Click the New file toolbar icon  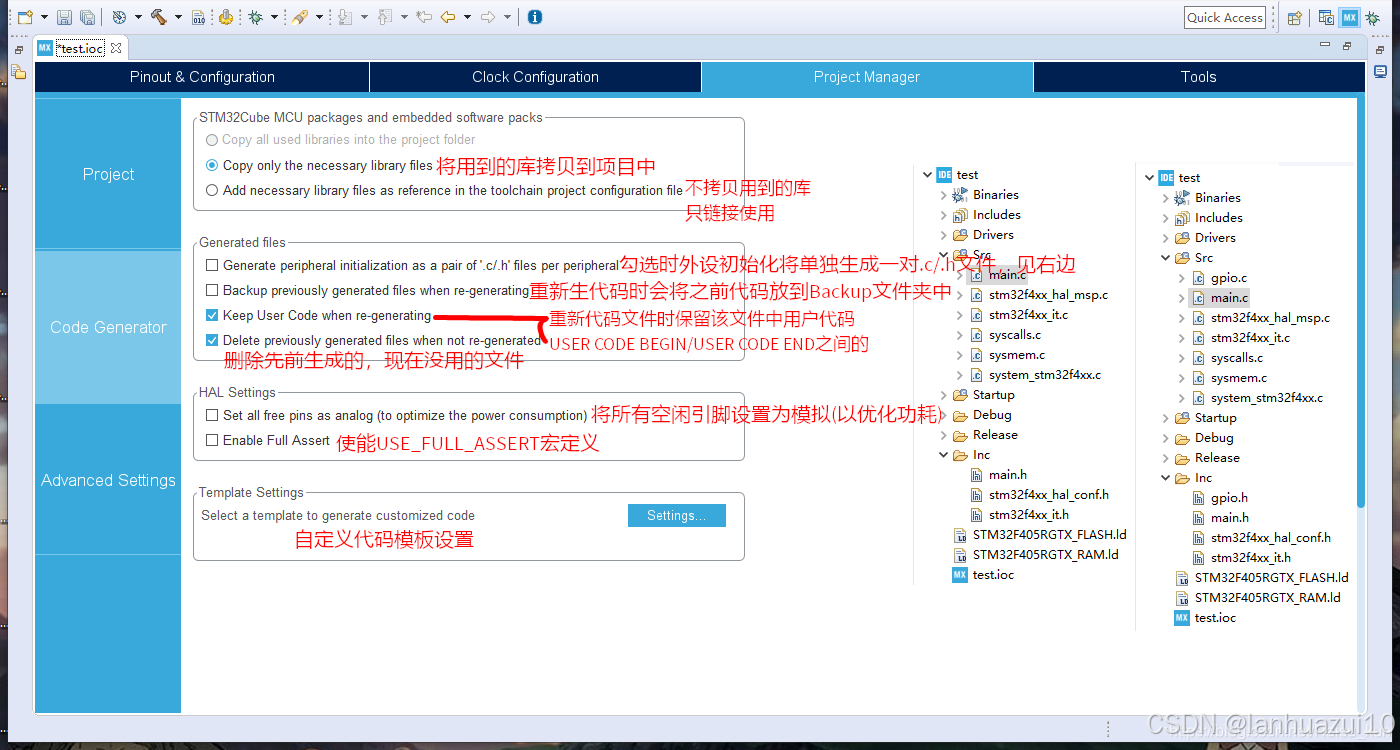coord(24,17)
